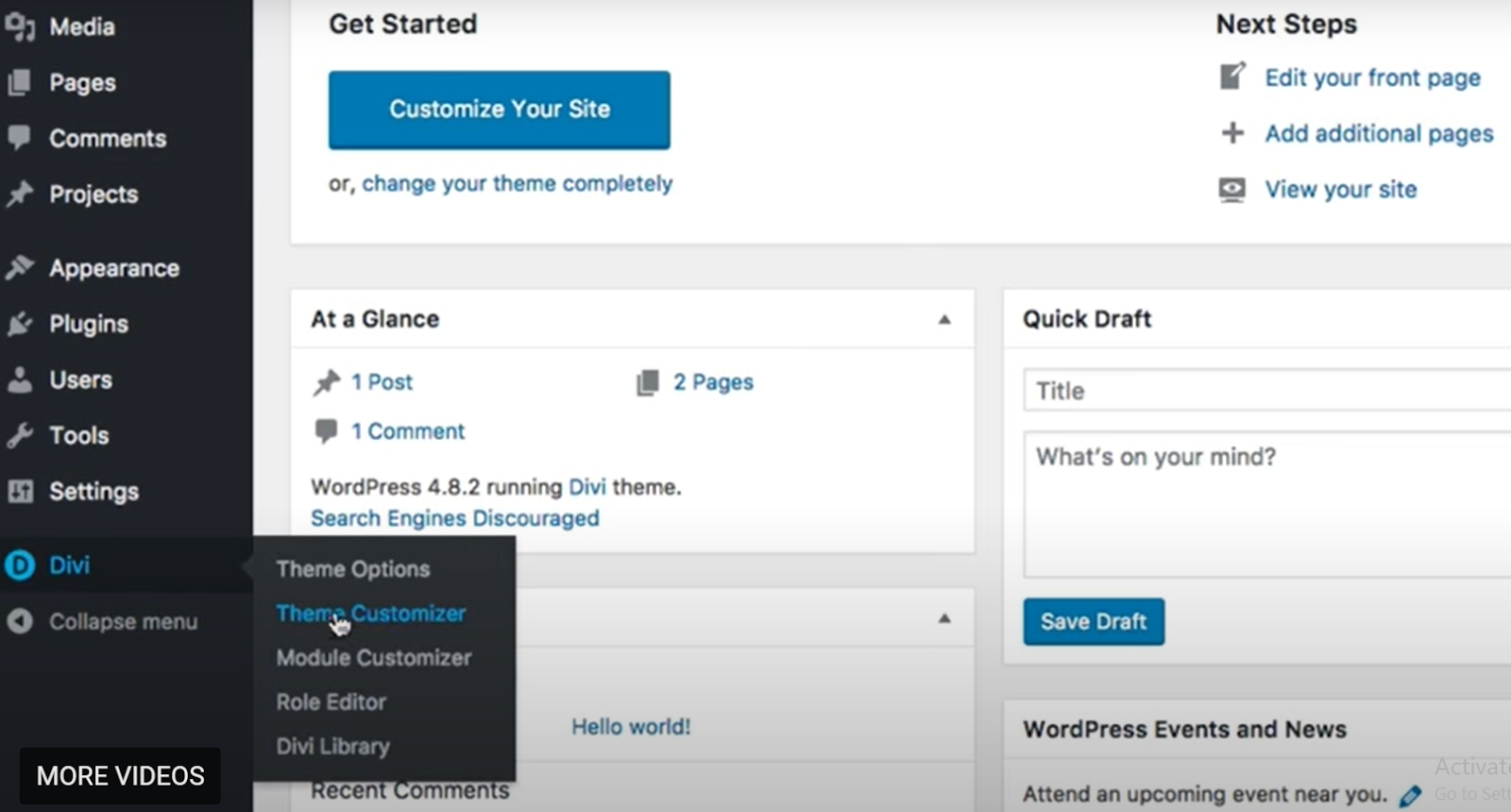The width and height of the screenshot is (1511, 812).
Task: Click the Comments speech bubble icon in sidebar
Action: (x=19, y=138)
